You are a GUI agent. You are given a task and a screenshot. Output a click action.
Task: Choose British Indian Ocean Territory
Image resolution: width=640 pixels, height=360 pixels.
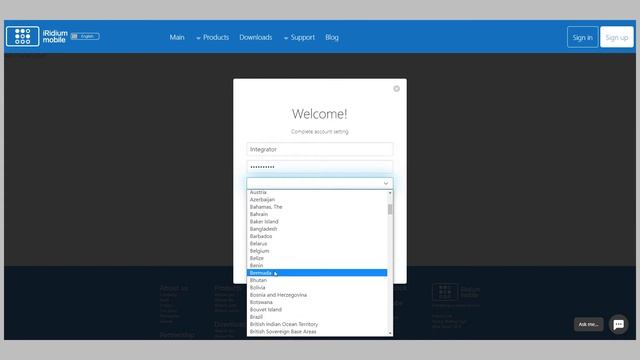coord(317,324)
